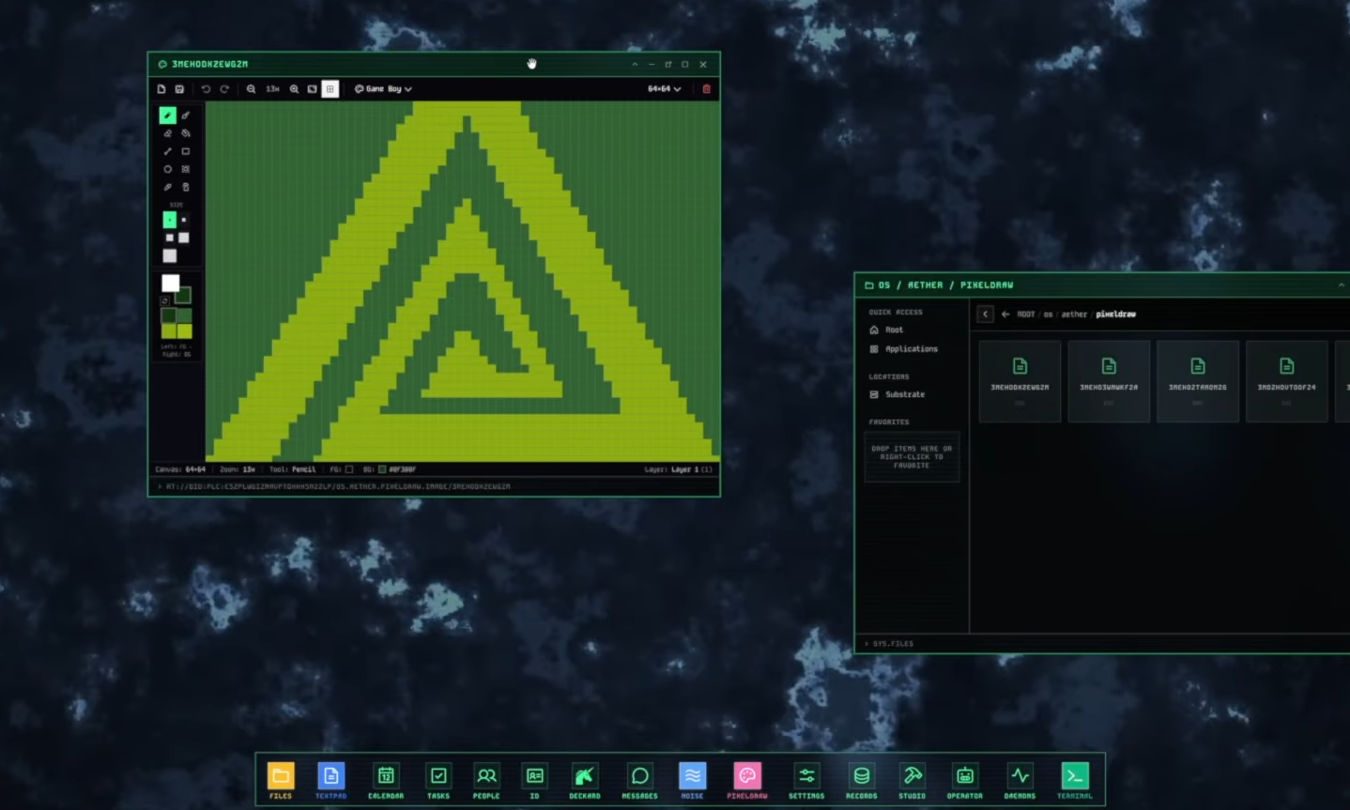Pick the medium green palette swatch
1350x810 pixels.
185,316
